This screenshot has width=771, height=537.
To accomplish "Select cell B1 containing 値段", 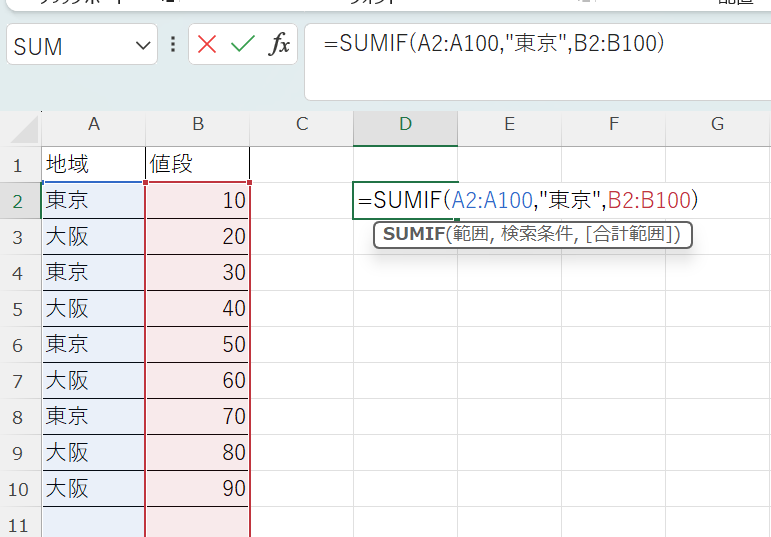I will point(198,165).
